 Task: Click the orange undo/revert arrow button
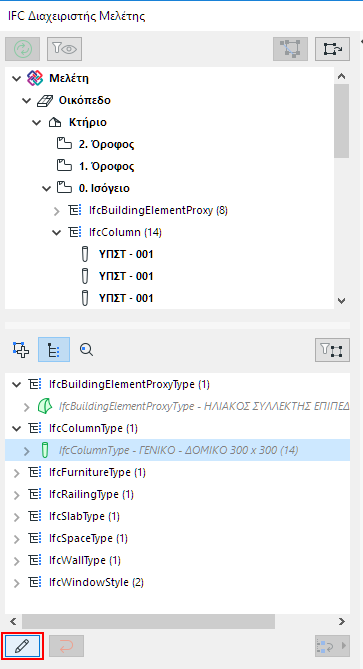click(x=67, y=646)
